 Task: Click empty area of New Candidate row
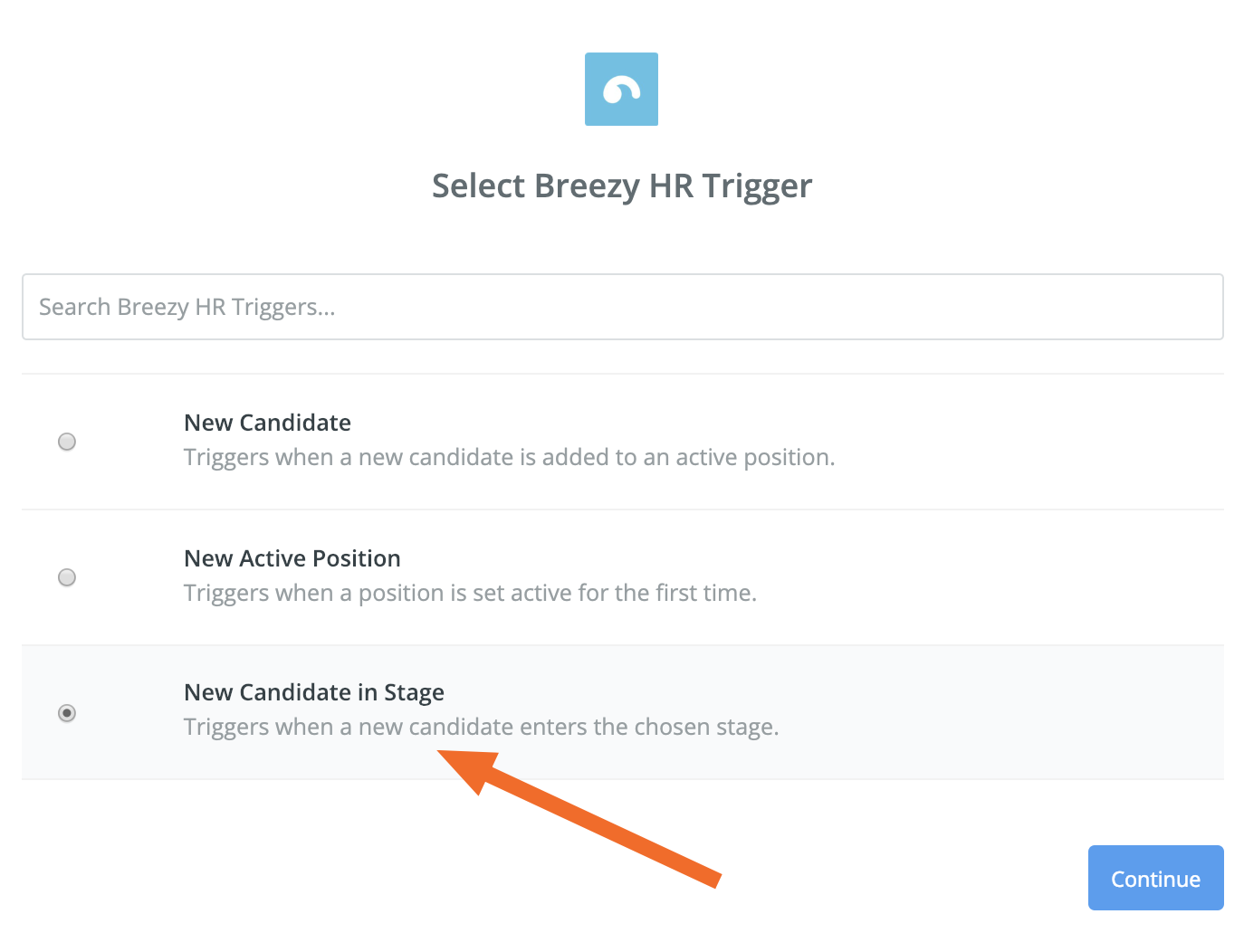coord(996,442)
